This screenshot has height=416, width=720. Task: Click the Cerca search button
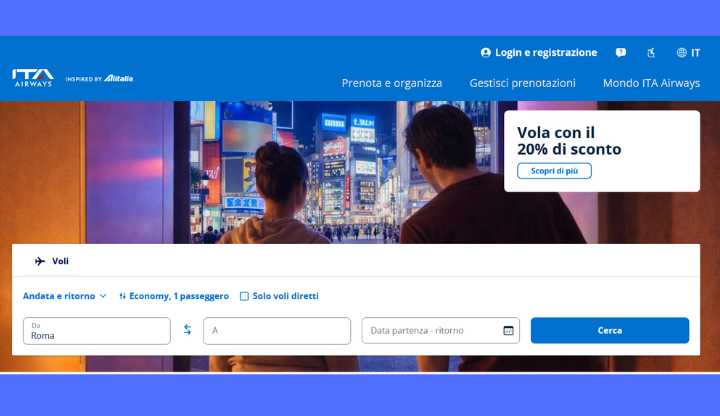coord(610,331)
